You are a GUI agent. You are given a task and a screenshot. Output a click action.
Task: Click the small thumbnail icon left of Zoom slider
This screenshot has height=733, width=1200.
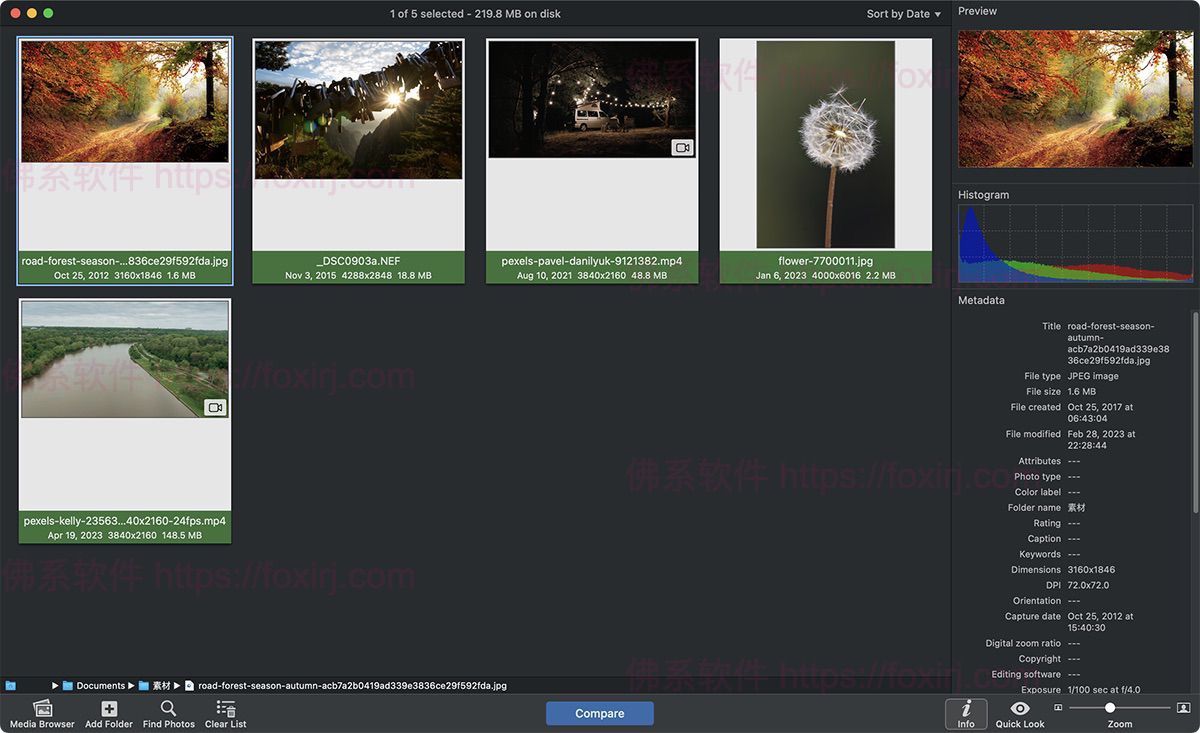pyautogui.click(x=1058, y=707)
